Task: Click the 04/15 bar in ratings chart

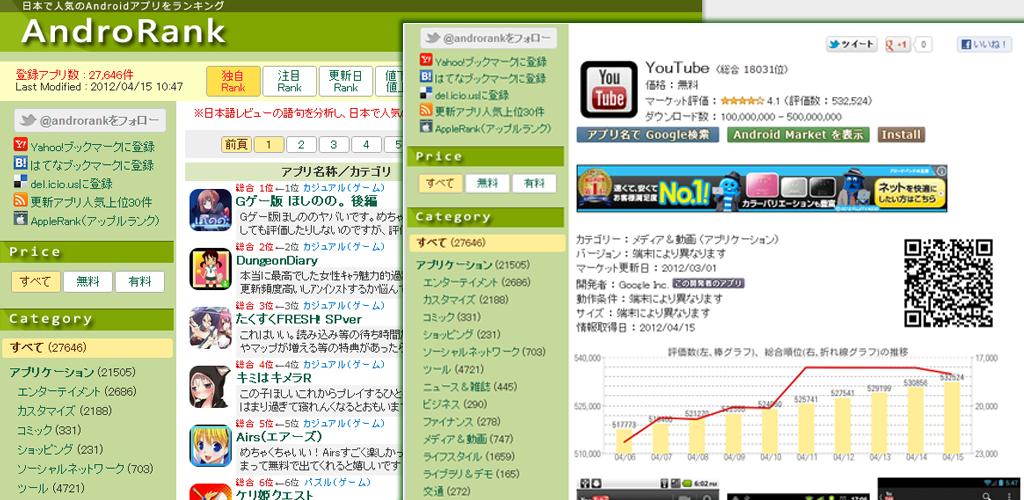Action: (952, 418)
